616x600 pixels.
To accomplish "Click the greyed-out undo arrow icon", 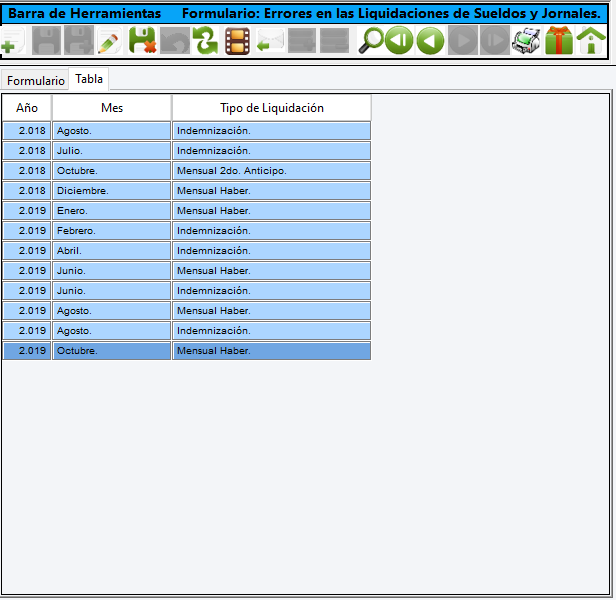I will (175, 40).
